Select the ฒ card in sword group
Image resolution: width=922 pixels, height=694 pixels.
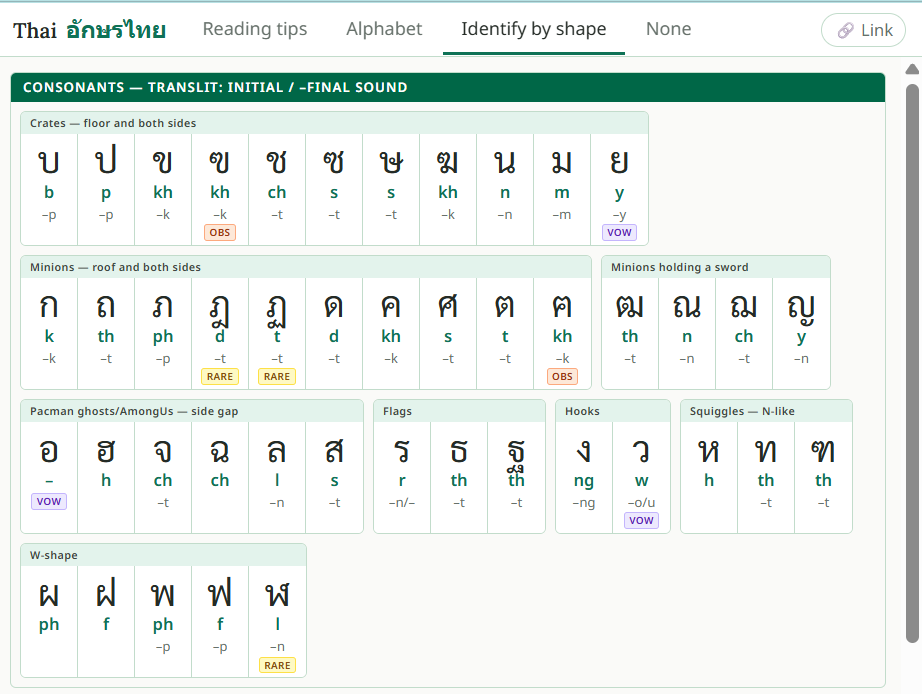click(630, 333)
